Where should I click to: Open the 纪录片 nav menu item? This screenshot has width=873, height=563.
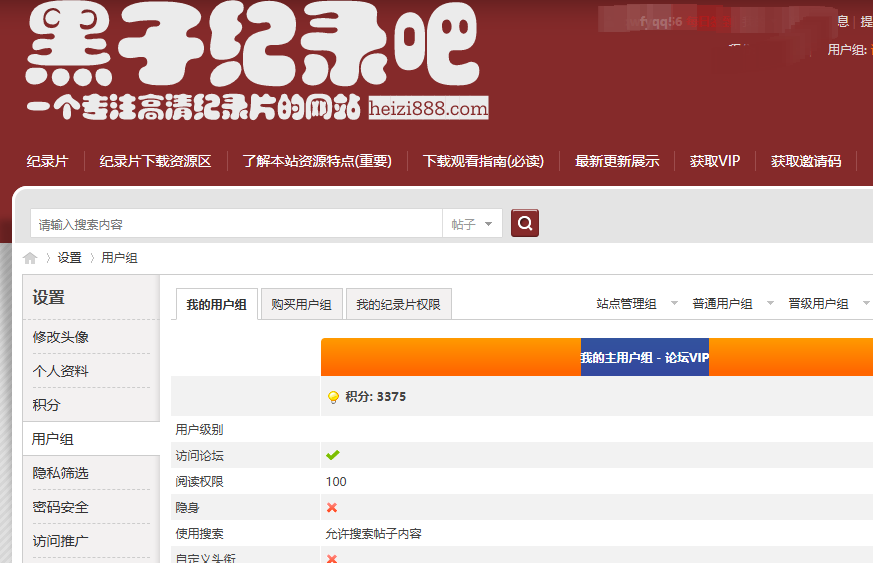(x=47, y=161)
